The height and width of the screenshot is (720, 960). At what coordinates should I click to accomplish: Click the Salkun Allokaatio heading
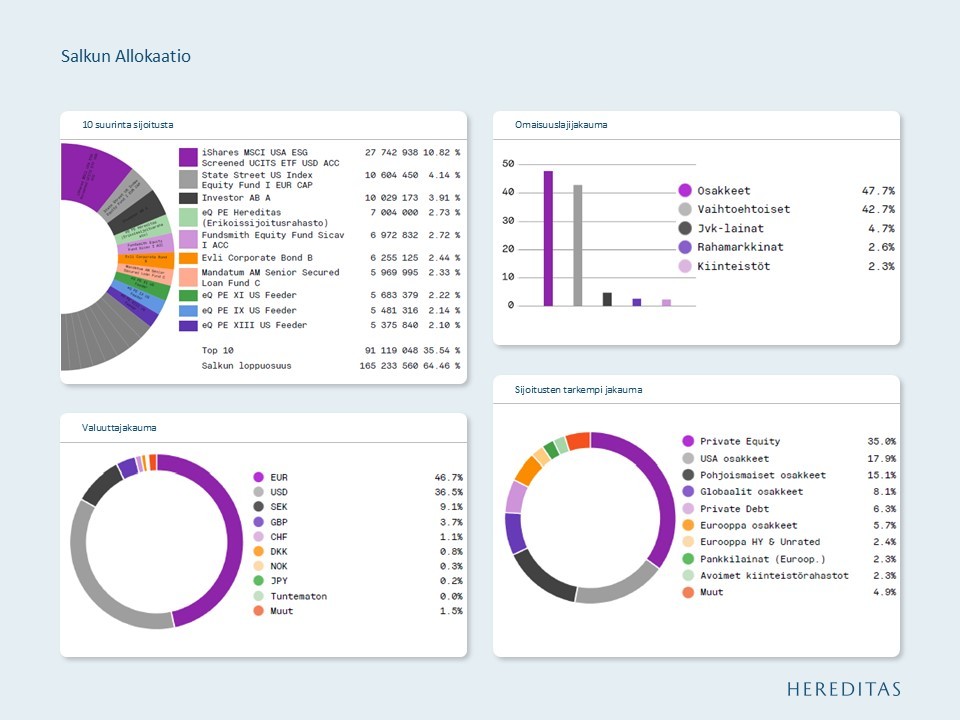[x=126, y=56]
